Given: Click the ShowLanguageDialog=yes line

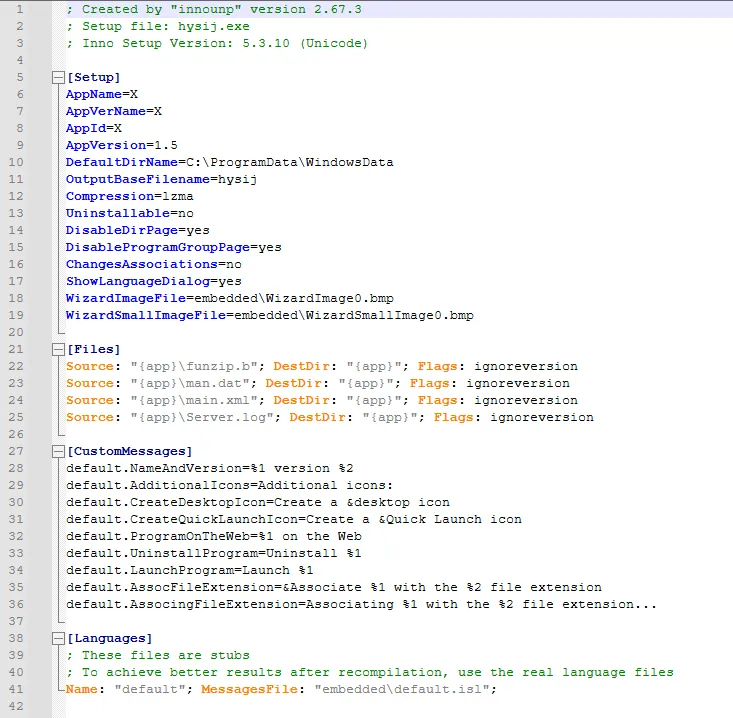Looking at the screenshot, I should (154, 281).
